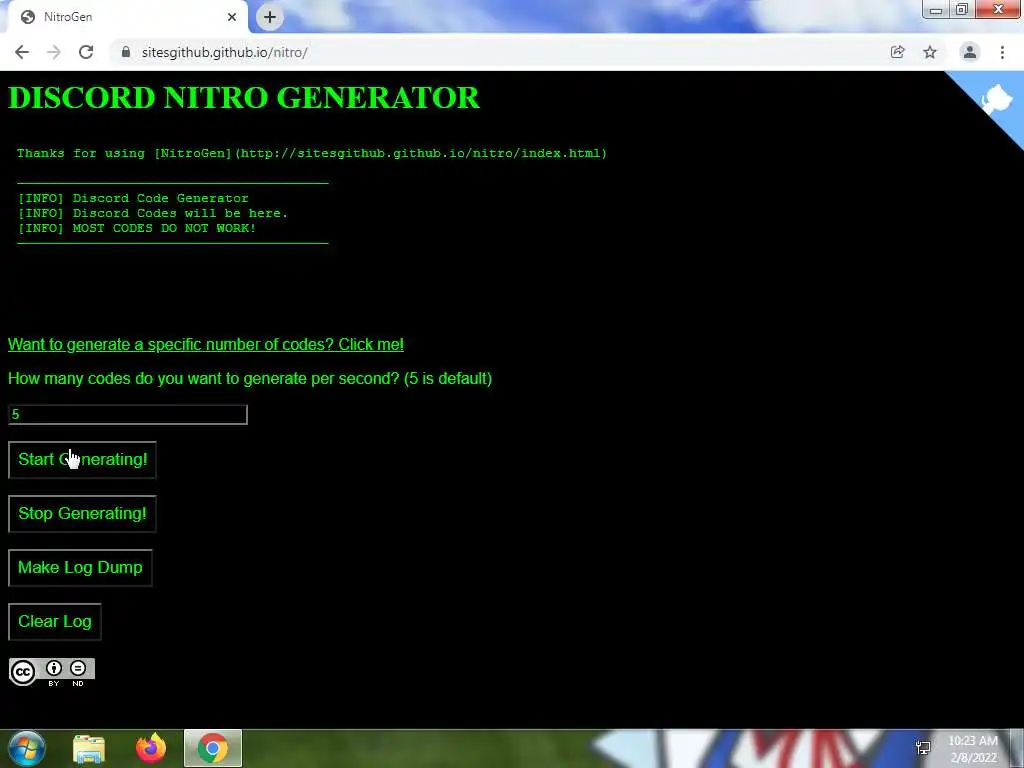
Task: Select the NitroGen tab
Action: 124,17
